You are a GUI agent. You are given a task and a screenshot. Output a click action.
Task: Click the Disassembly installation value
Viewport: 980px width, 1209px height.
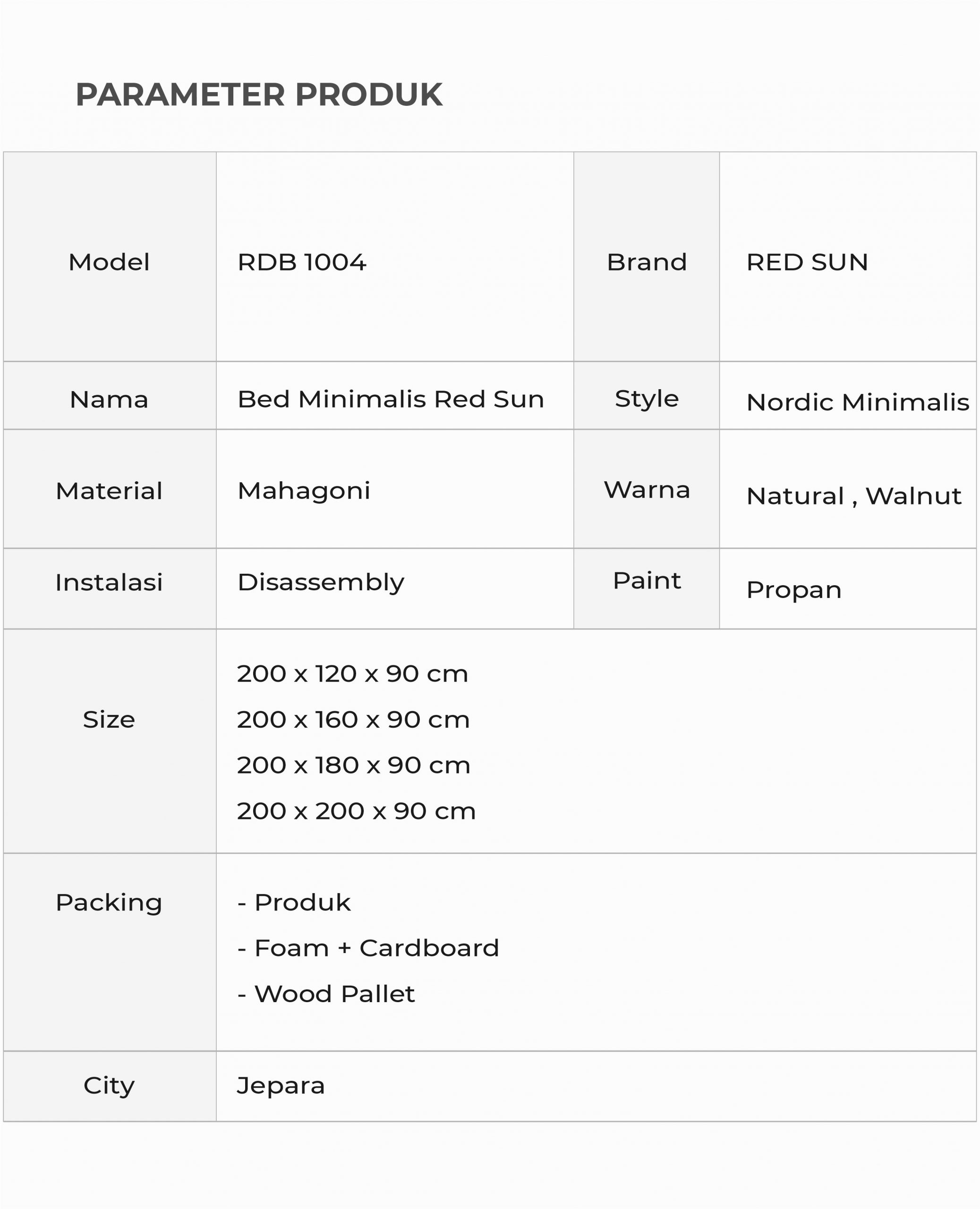coord(321,582)
